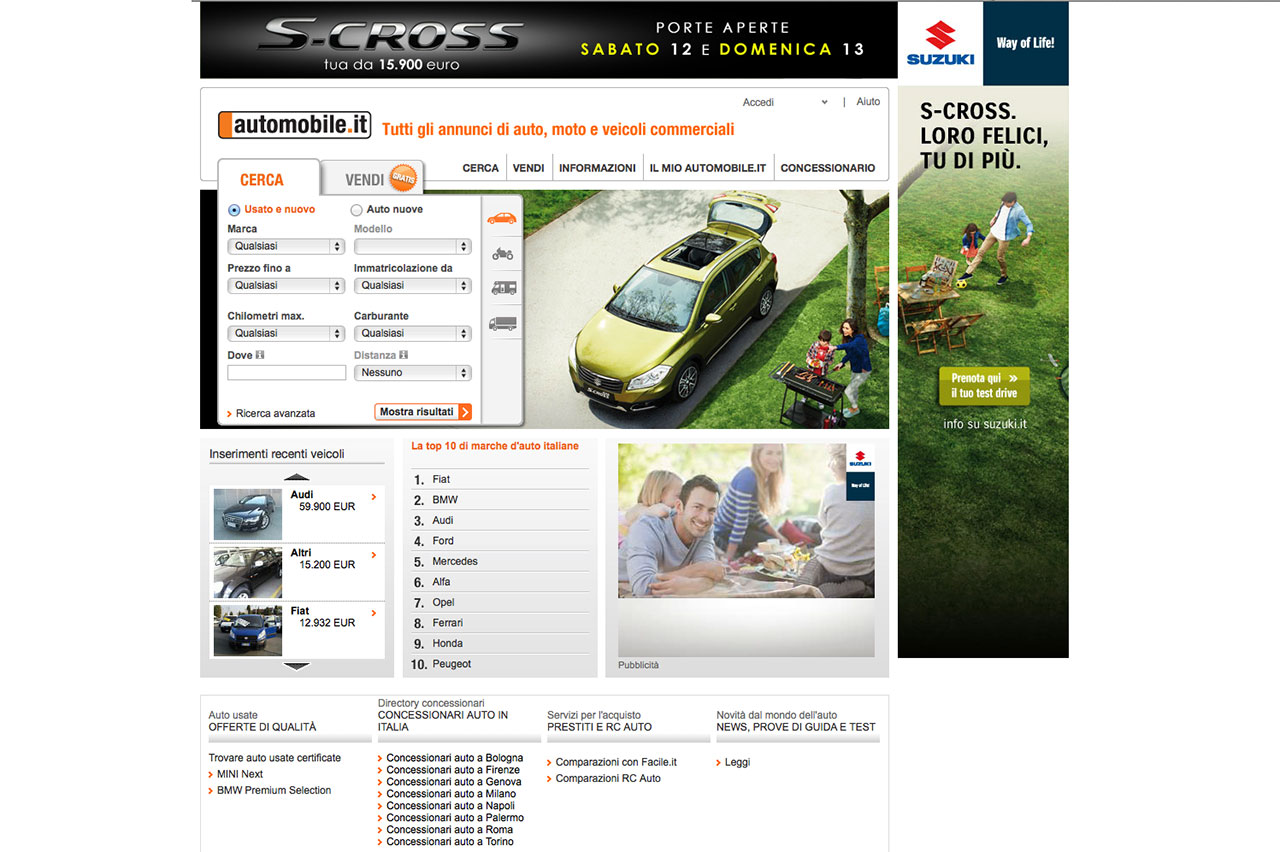Pick the truck commercial vehicle icon

click(503, 323)
